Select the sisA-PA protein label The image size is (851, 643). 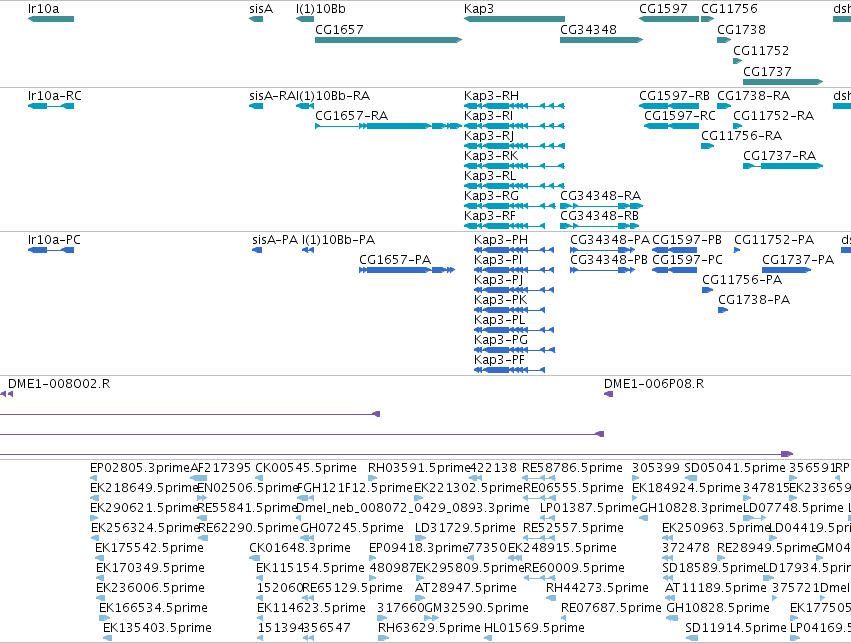[x=275, y=240]
